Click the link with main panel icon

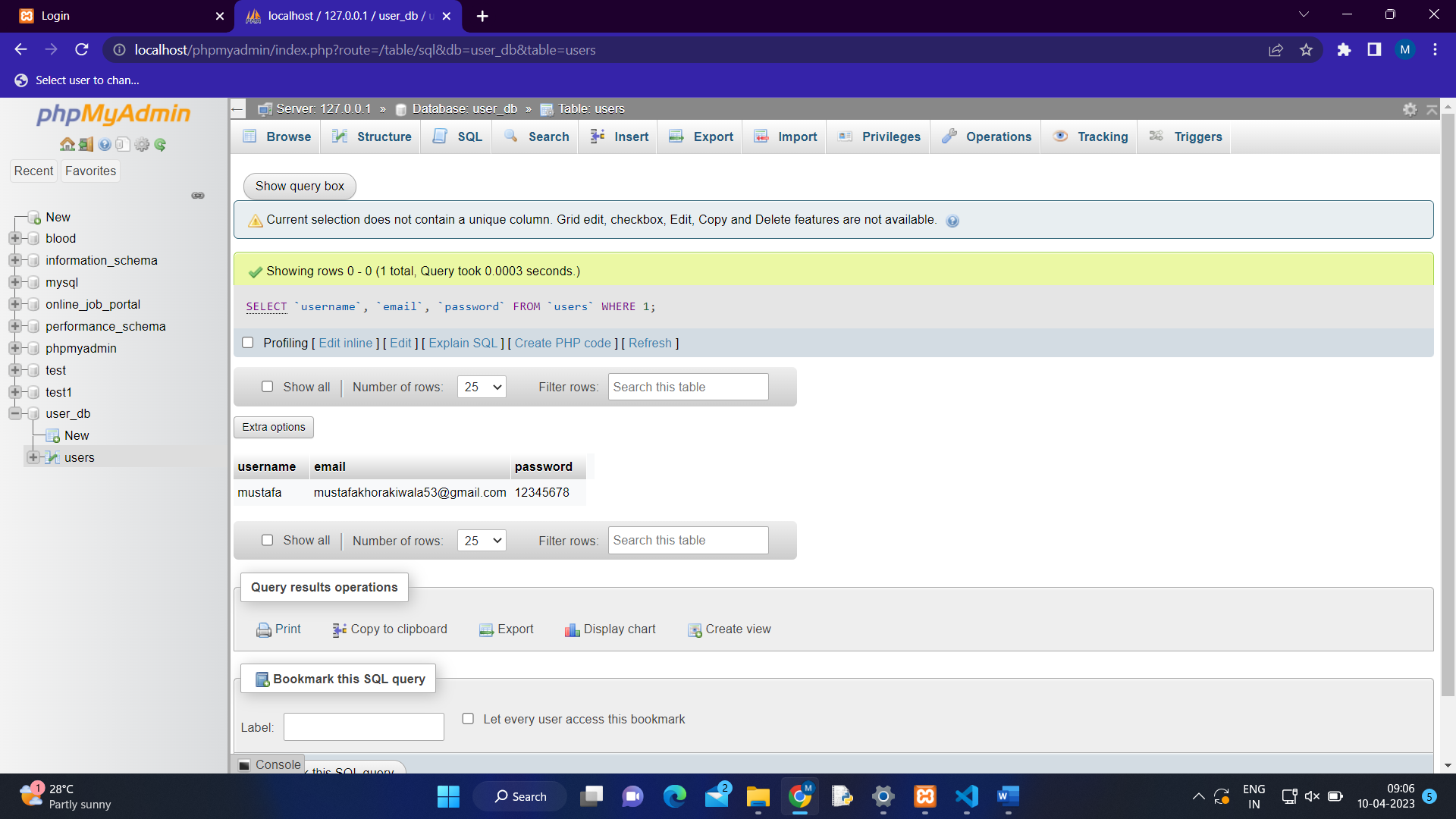point(198,196)
